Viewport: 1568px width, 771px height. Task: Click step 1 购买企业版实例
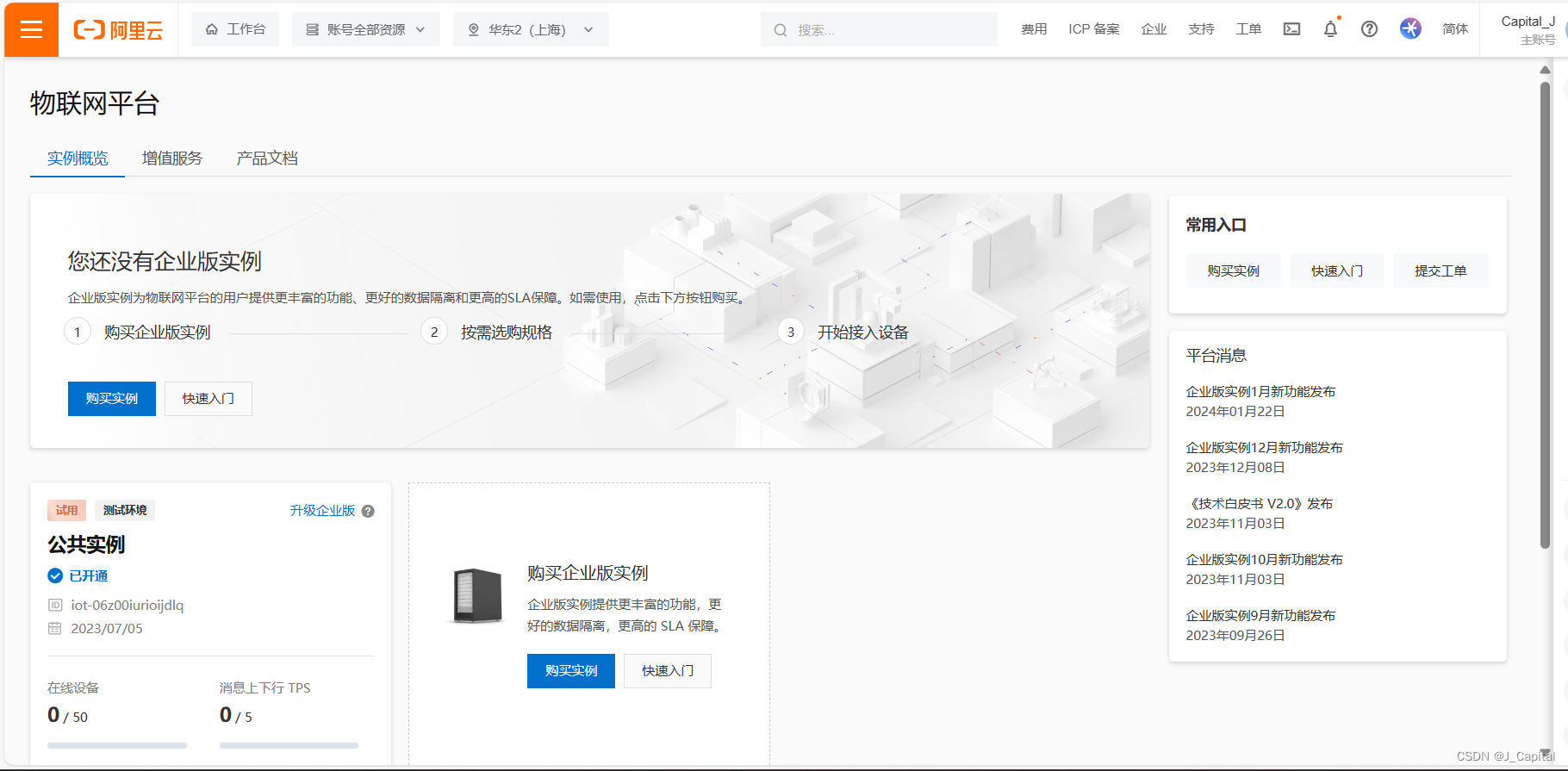pyautogui.click(x=138, y=333)
